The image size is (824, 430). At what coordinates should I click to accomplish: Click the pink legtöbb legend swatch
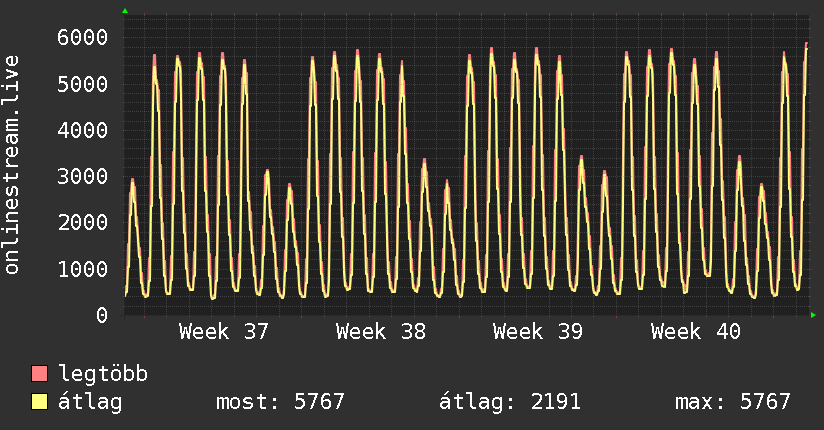pyautogui.click(x=39, y=373)
